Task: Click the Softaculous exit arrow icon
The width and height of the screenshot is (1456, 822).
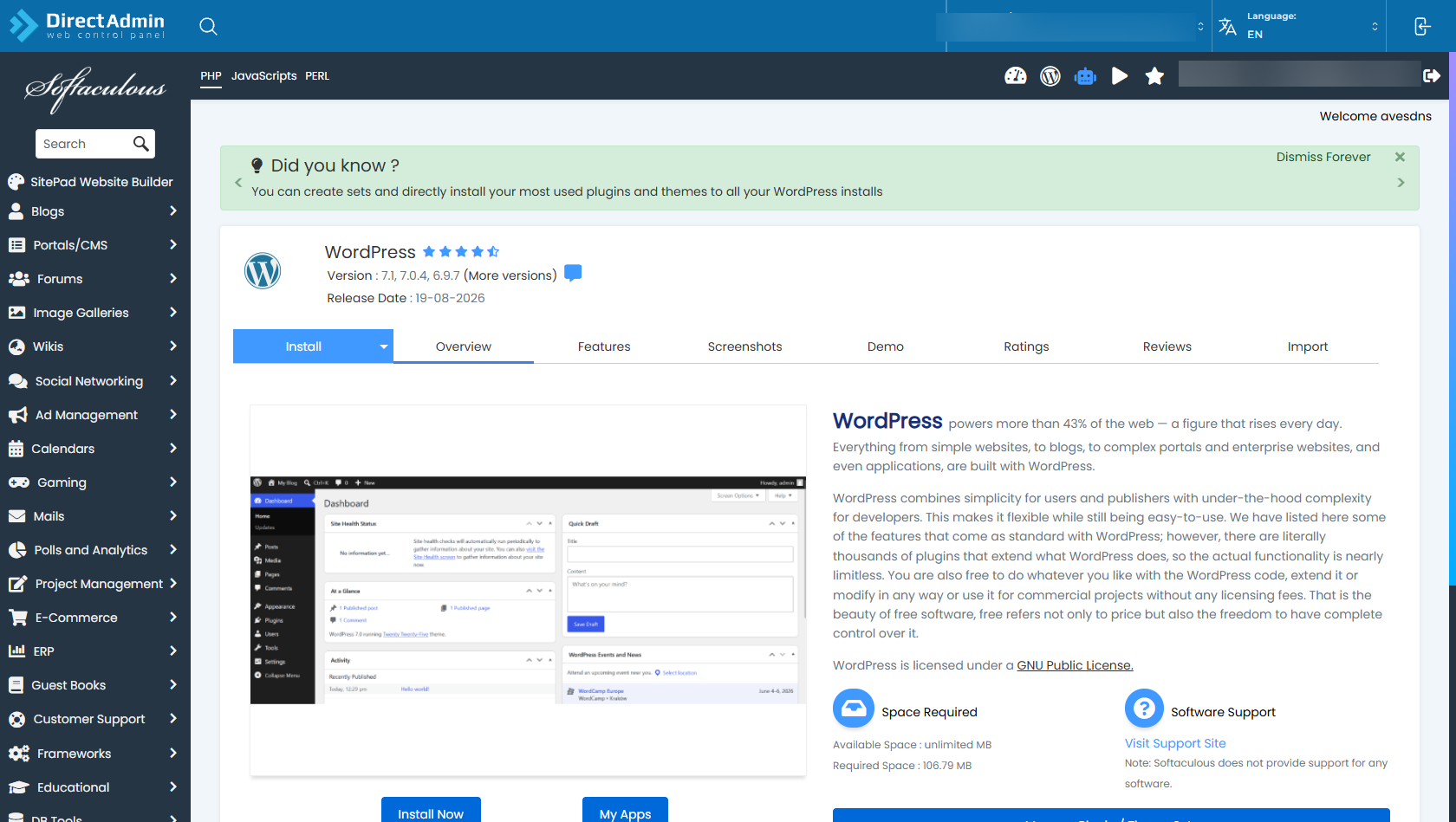Action: pos(1432,76)
